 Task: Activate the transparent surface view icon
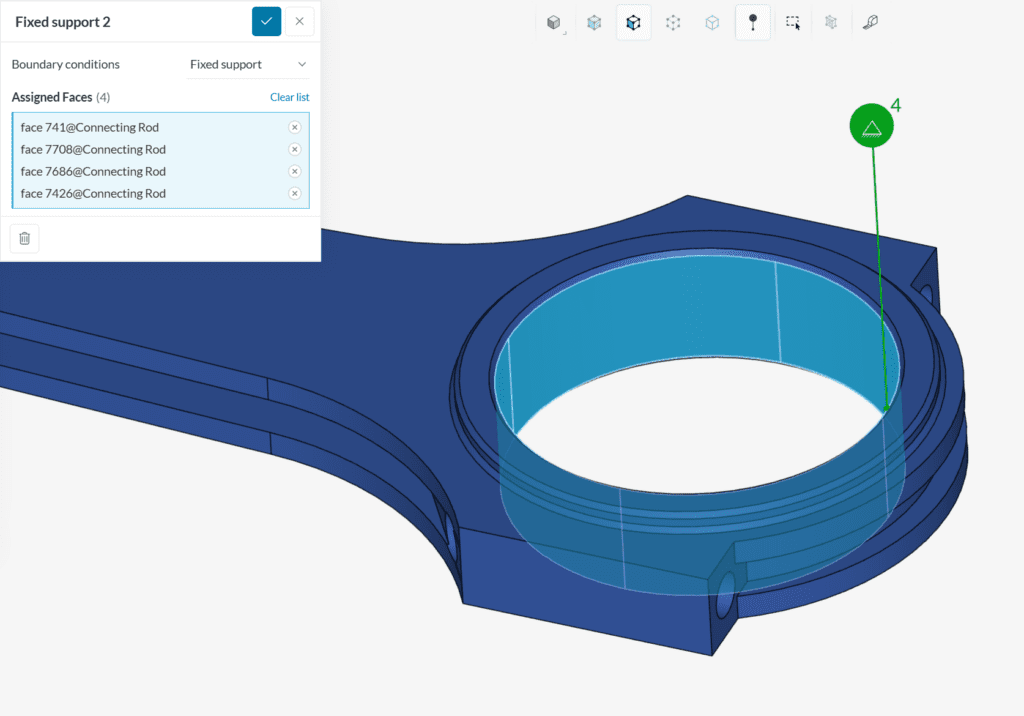(x=594, y=22)
